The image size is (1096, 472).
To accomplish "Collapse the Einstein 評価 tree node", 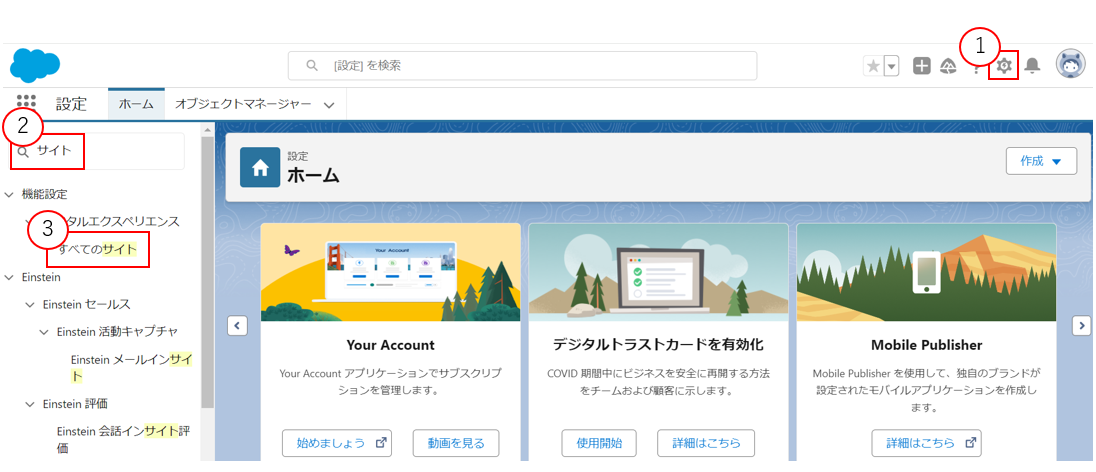I will click(29, 404).
